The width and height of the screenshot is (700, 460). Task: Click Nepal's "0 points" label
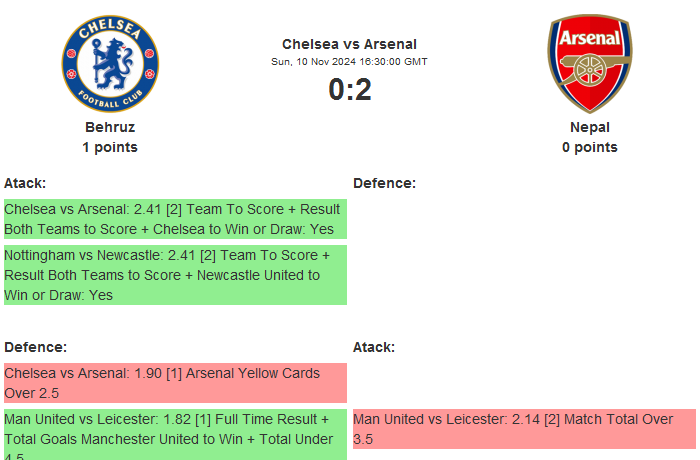pos(590,147)
